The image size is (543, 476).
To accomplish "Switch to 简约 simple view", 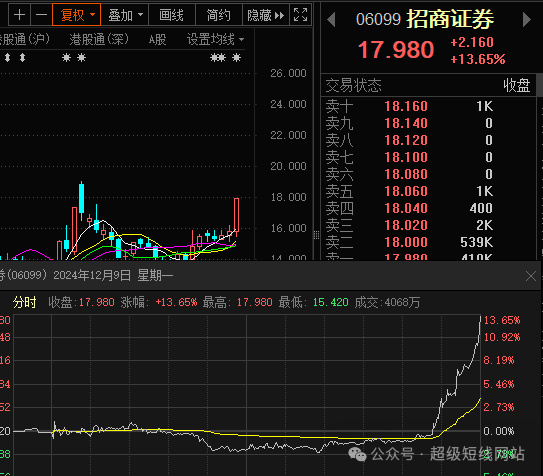I will coord(219,15).
